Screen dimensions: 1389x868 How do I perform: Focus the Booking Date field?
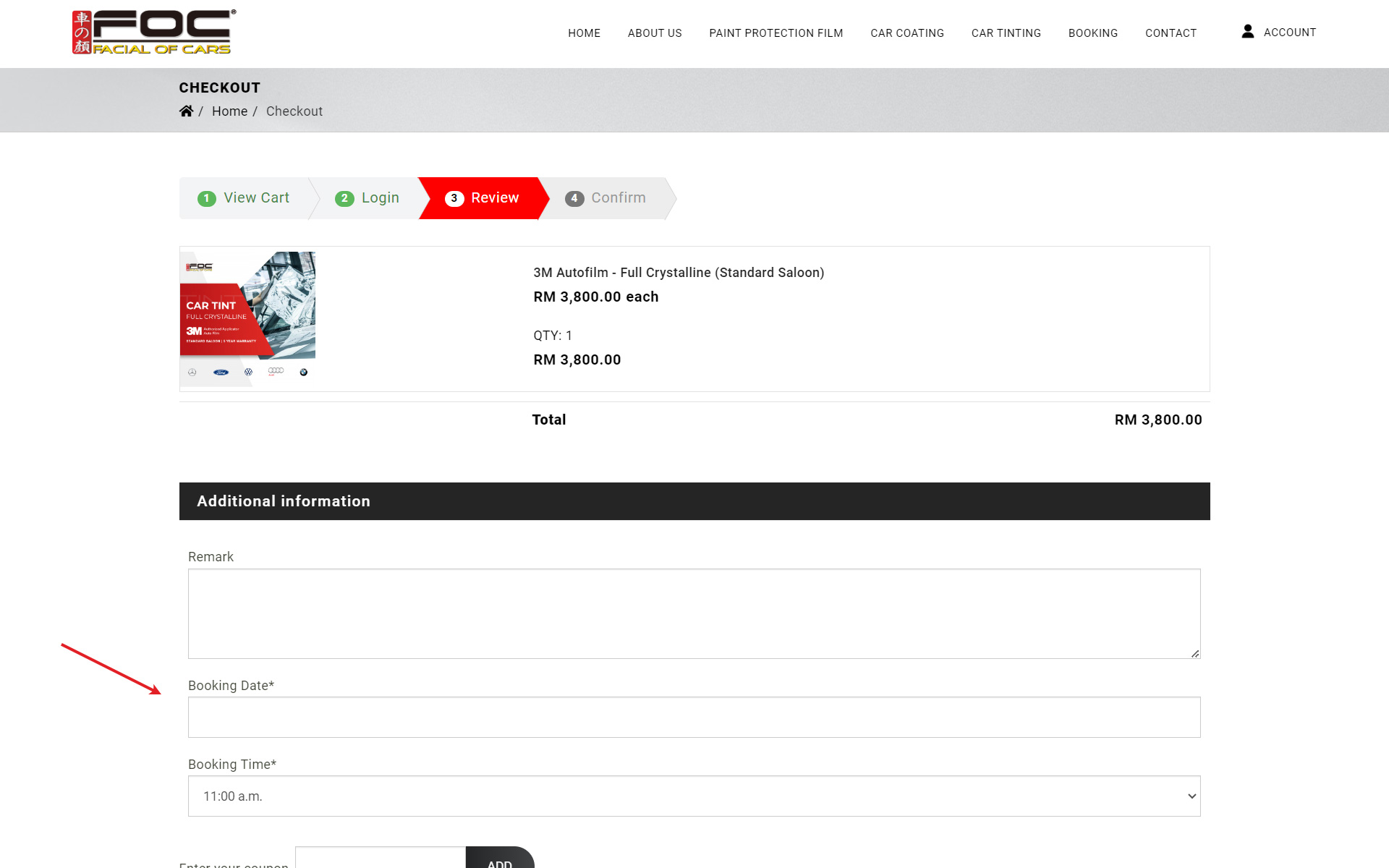[693, 717]
